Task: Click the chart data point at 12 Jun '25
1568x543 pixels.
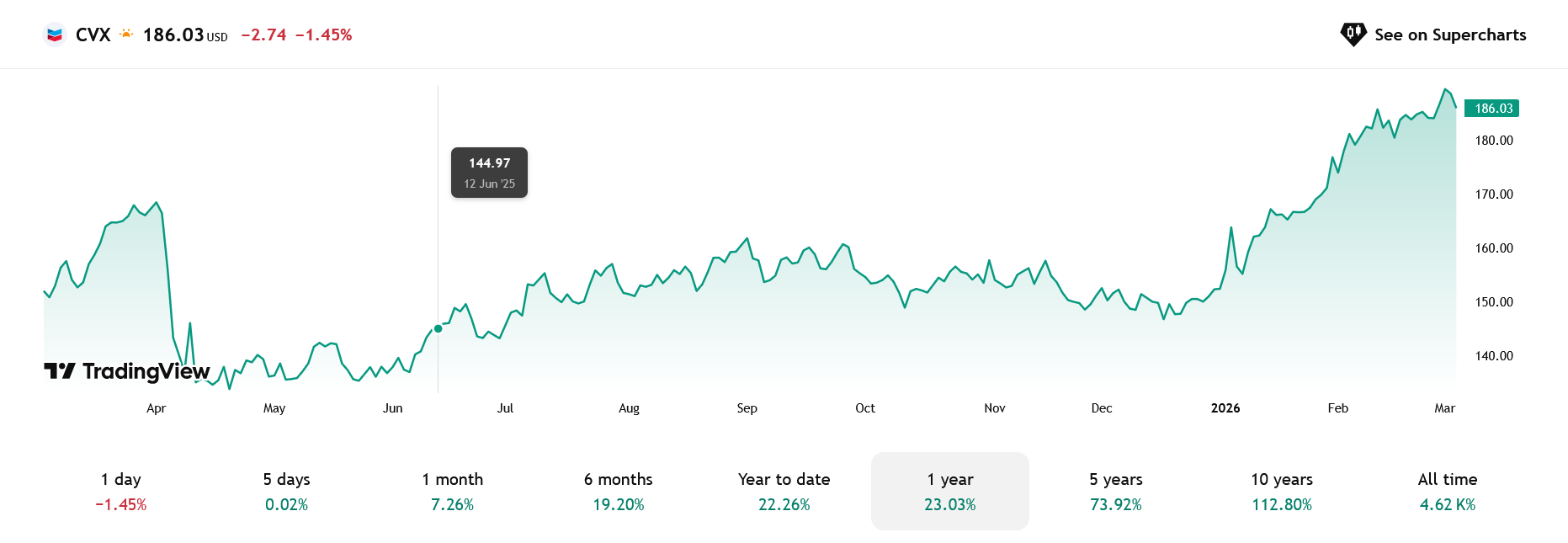Action: [439, 328]
